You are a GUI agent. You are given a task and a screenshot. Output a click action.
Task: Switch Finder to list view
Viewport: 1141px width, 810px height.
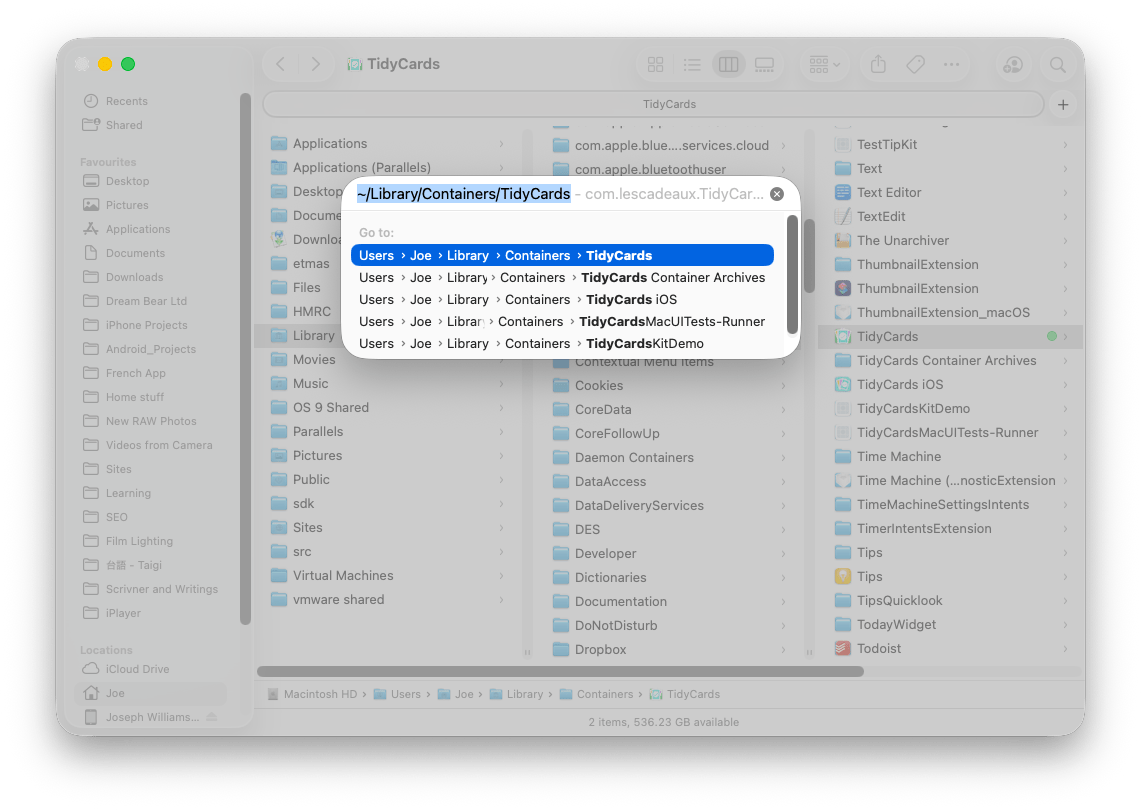pyautogui.click(x=692, y=64)
